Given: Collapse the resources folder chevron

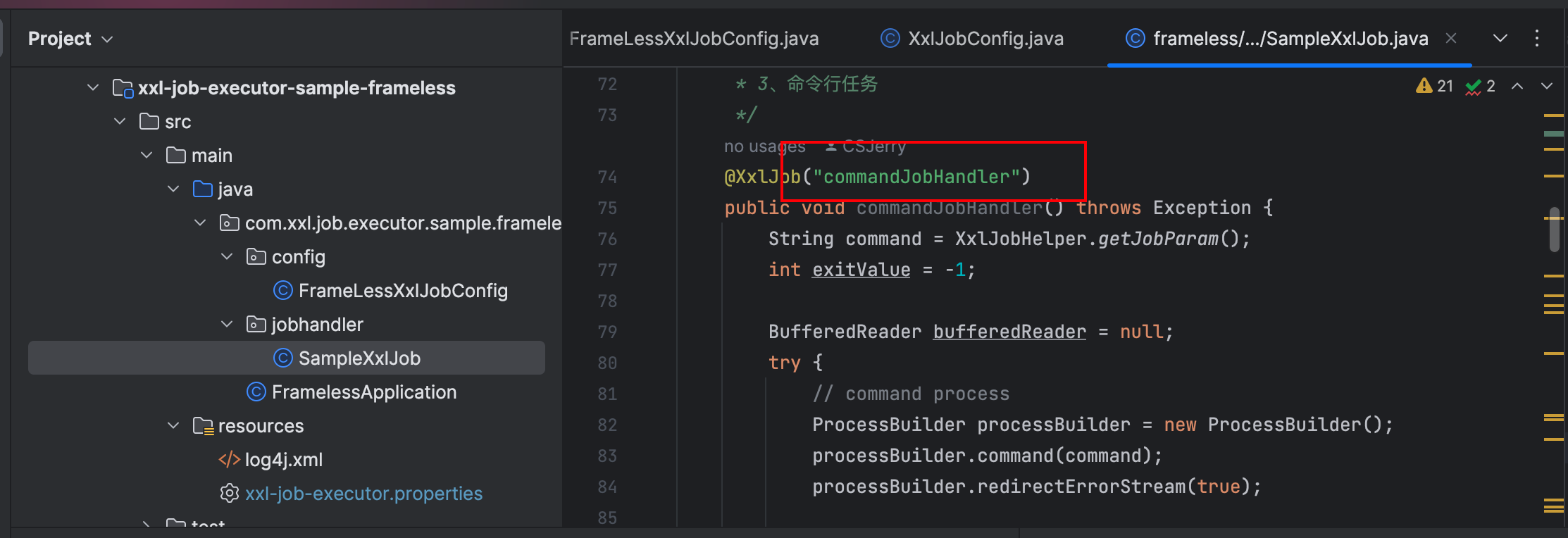Looking at the screenshot, I should coord(173,425).
